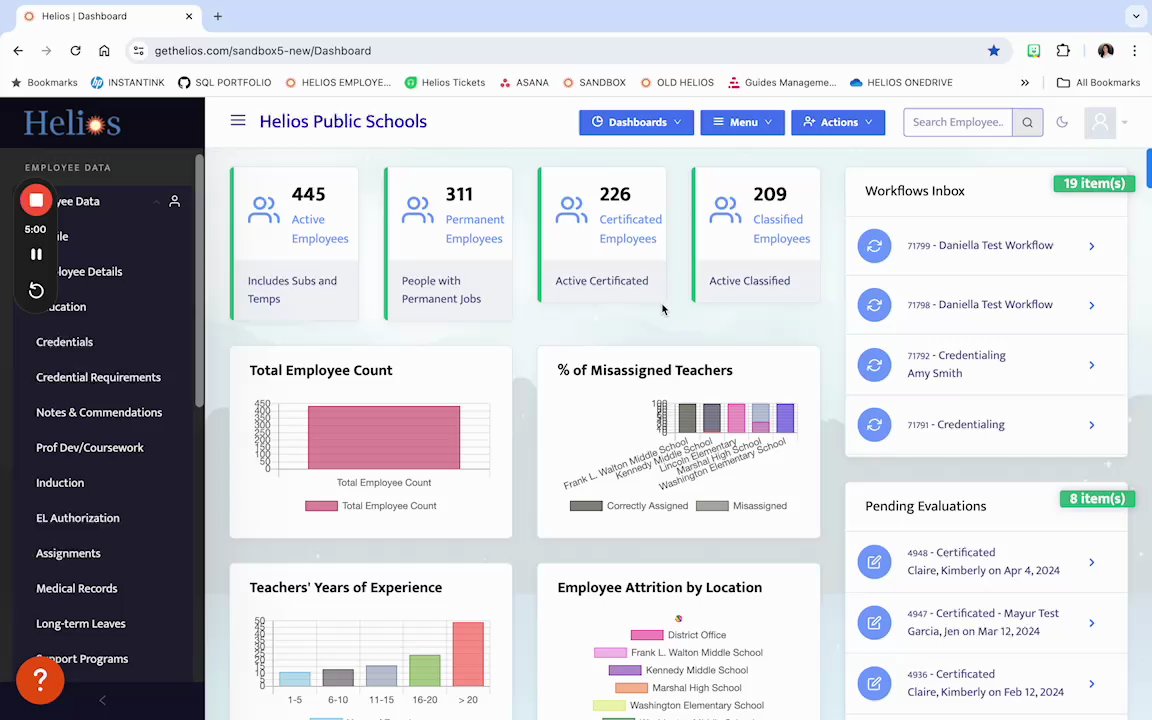The width and height of the screenshot is (1152, 720).
Task: Click the green extension icon in toolbar
Action: 1034,51
